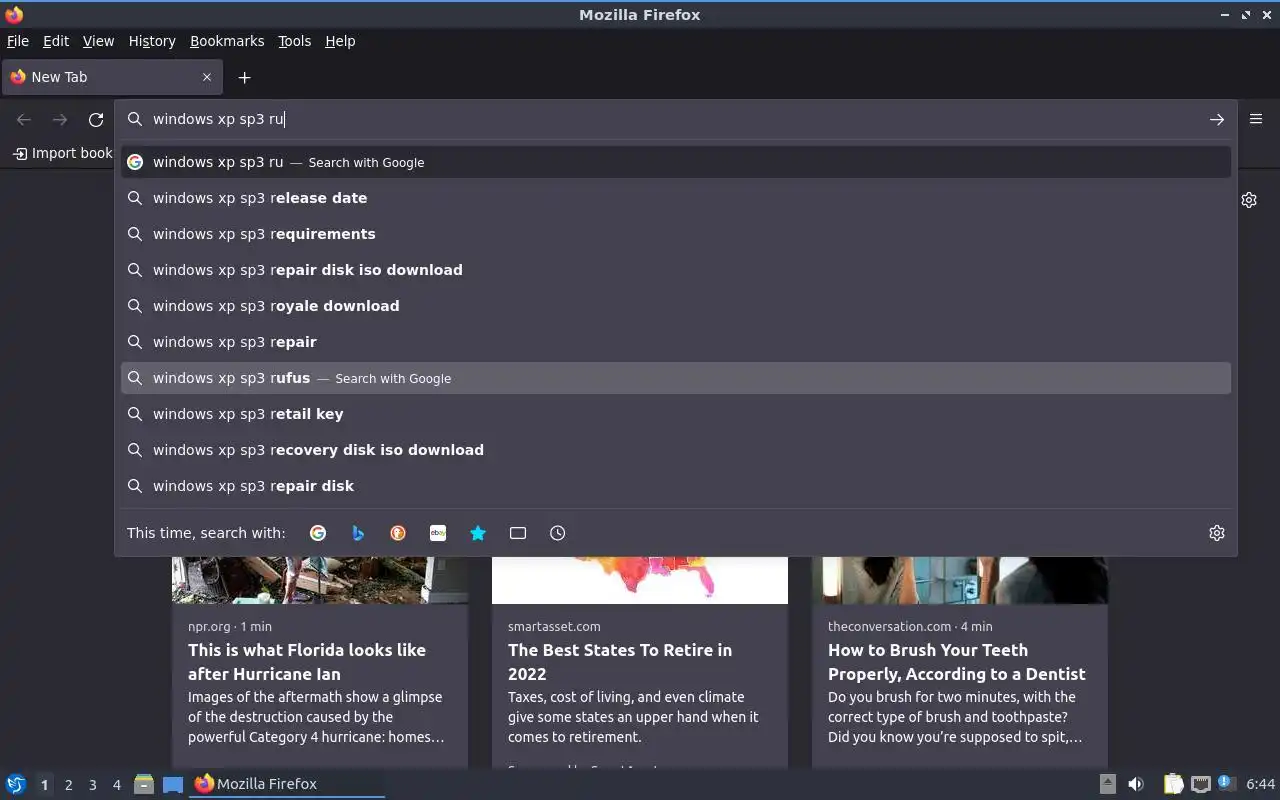Screen dimensions: 1280x800
Task: Click Mozilla Firefox taskbar entry
Action: point(288,784)
